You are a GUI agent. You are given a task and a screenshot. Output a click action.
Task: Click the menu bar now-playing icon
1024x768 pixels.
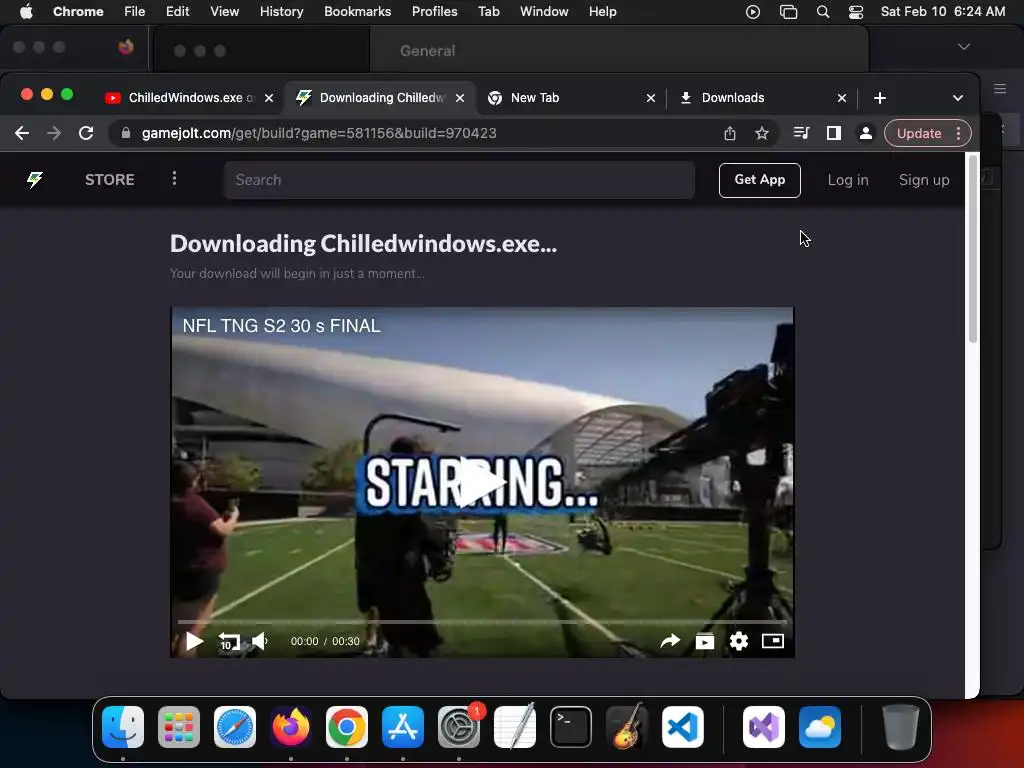pos(752,12)
